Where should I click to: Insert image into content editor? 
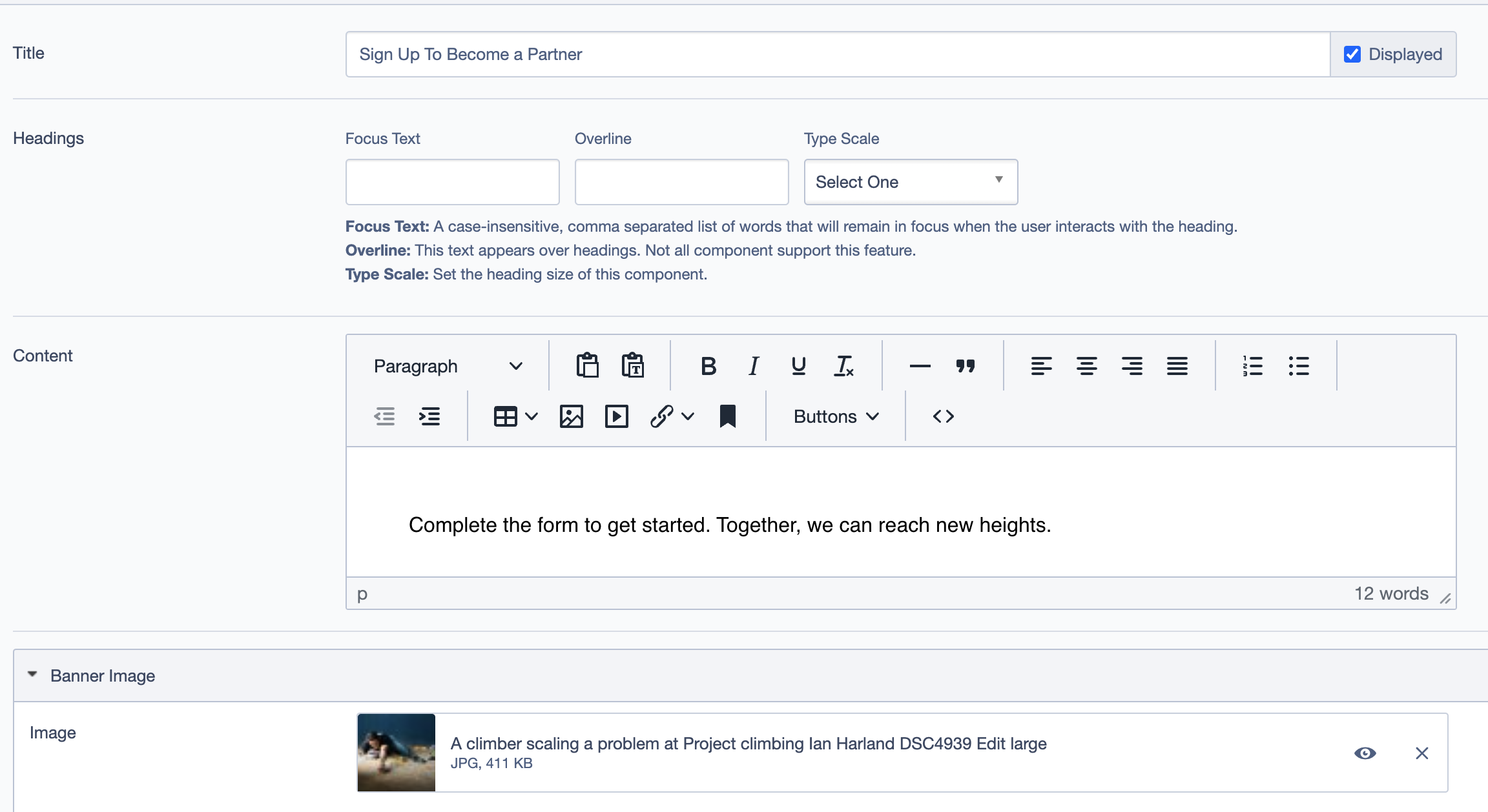point(571,416)
